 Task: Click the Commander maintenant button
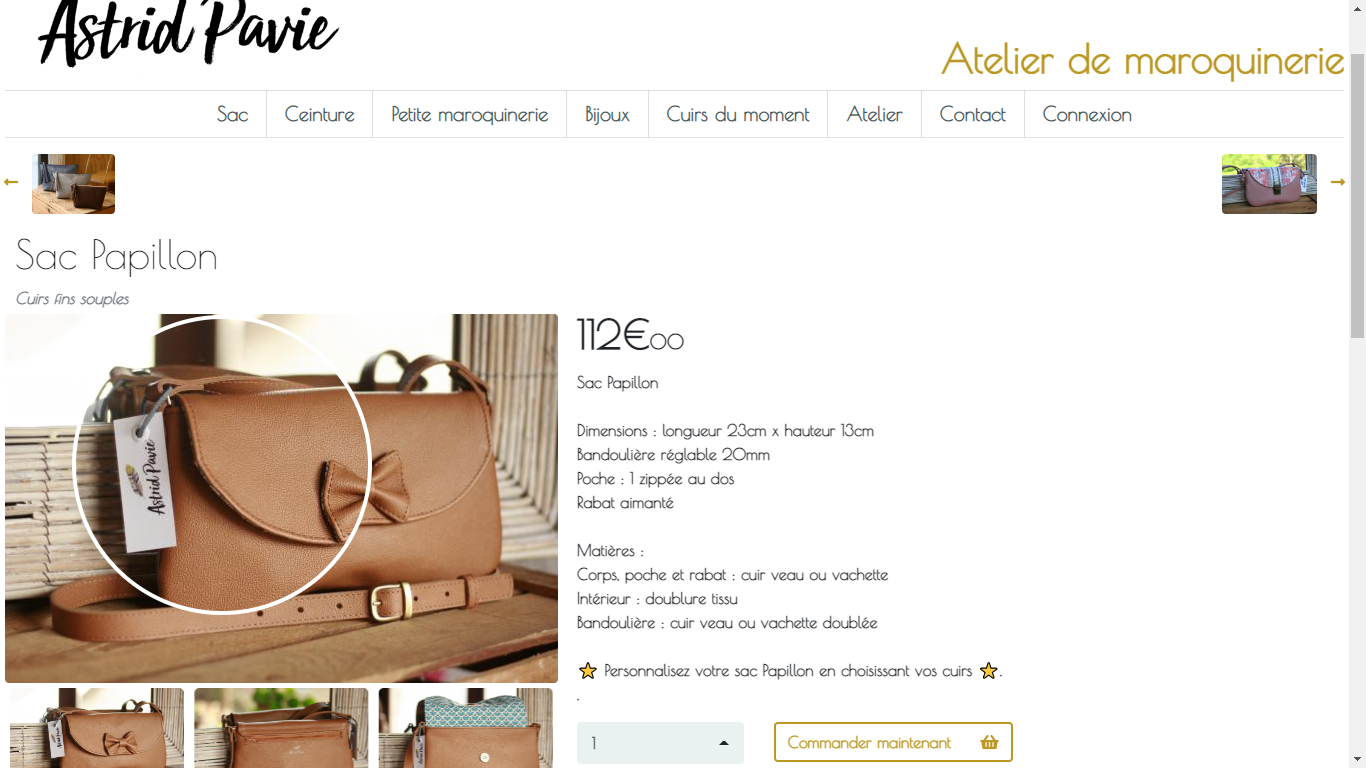pos(893,742)
